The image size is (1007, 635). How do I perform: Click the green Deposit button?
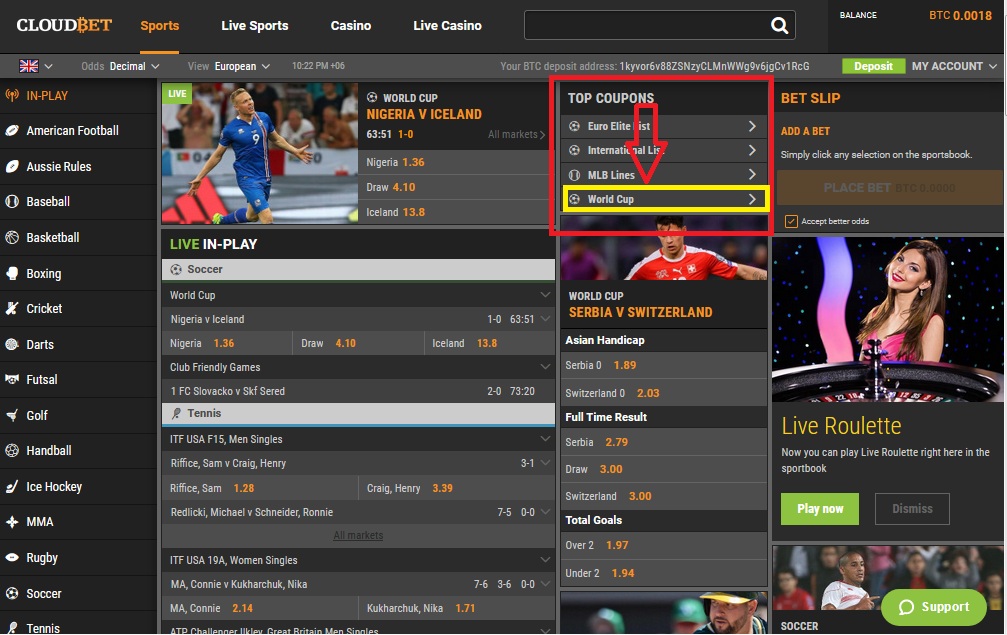873,66
